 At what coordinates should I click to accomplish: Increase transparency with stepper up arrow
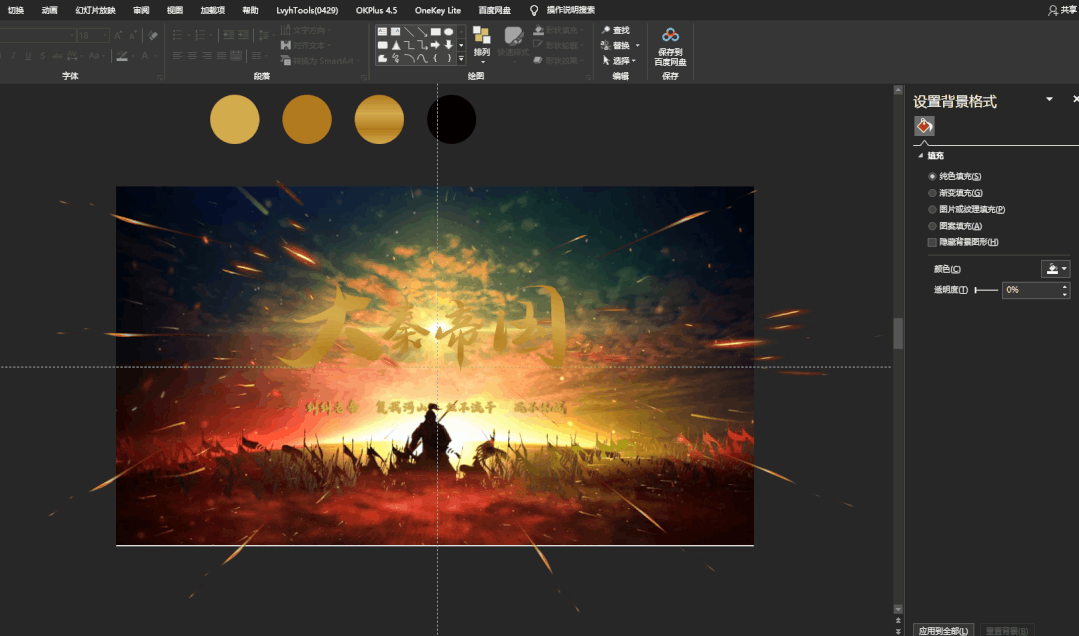tap(1065, 286)
